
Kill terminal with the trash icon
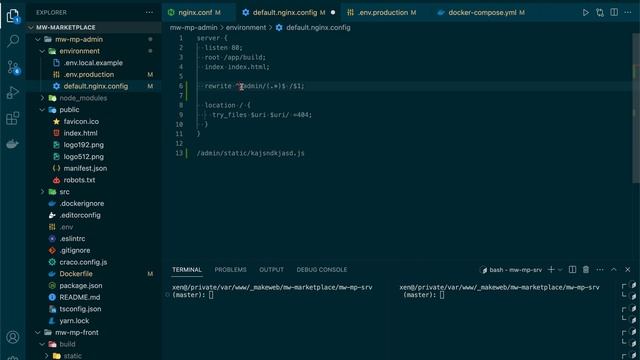tap(586, 269)
